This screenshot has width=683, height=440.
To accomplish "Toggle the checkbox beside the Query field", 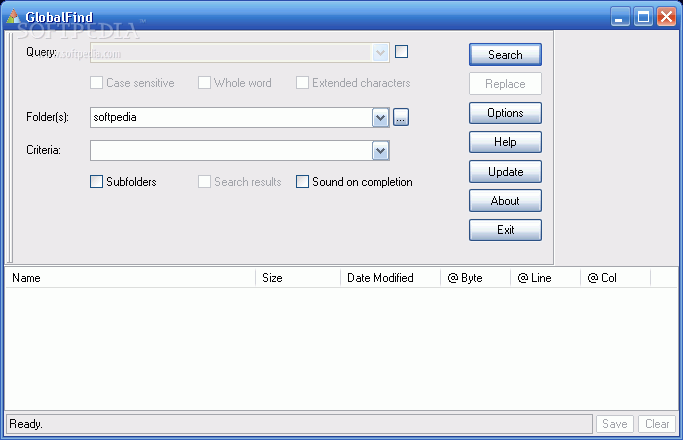I will 402,52.
